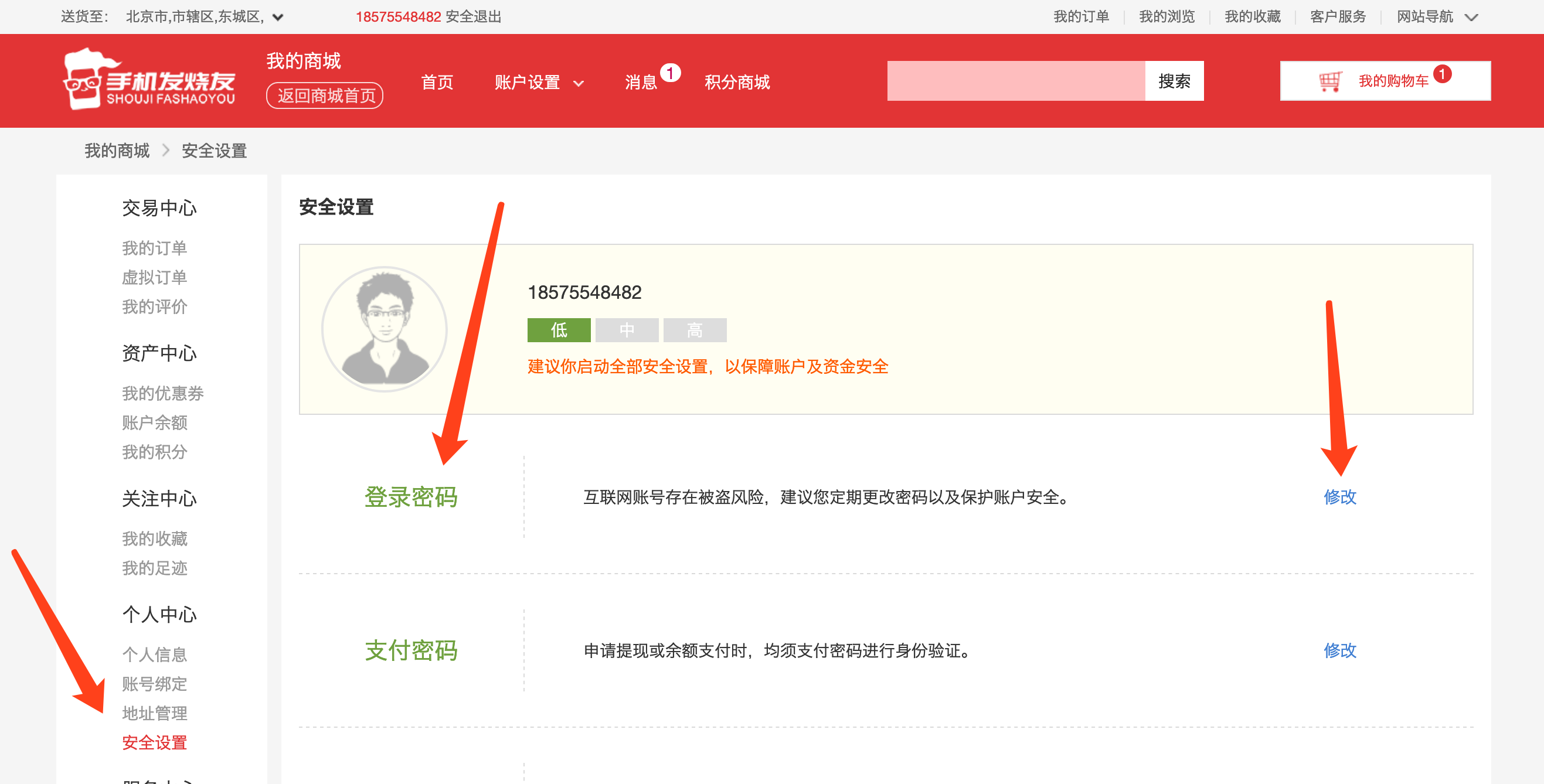
Task: Open 我的积分 in sidebar
Action: (x=155, y=452)
